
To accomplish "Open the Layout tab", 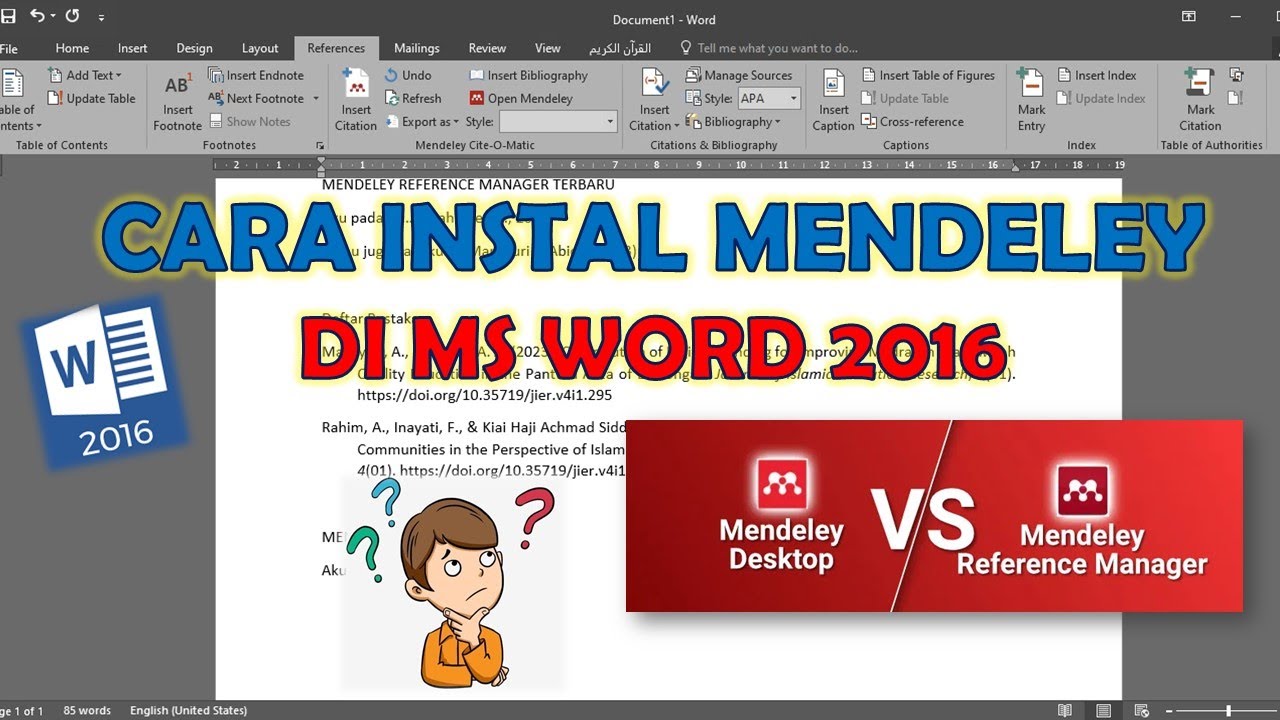I will tap(260, 48).
